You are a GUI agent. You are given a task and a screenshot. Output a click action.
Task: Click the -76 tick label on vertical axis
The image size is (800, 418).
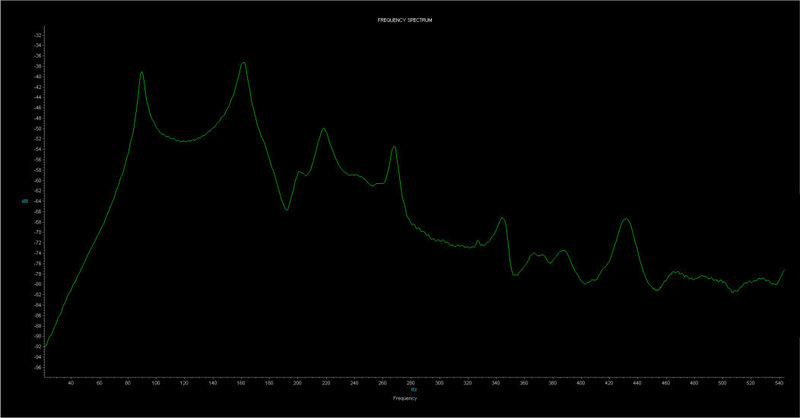tap(38, 264)
